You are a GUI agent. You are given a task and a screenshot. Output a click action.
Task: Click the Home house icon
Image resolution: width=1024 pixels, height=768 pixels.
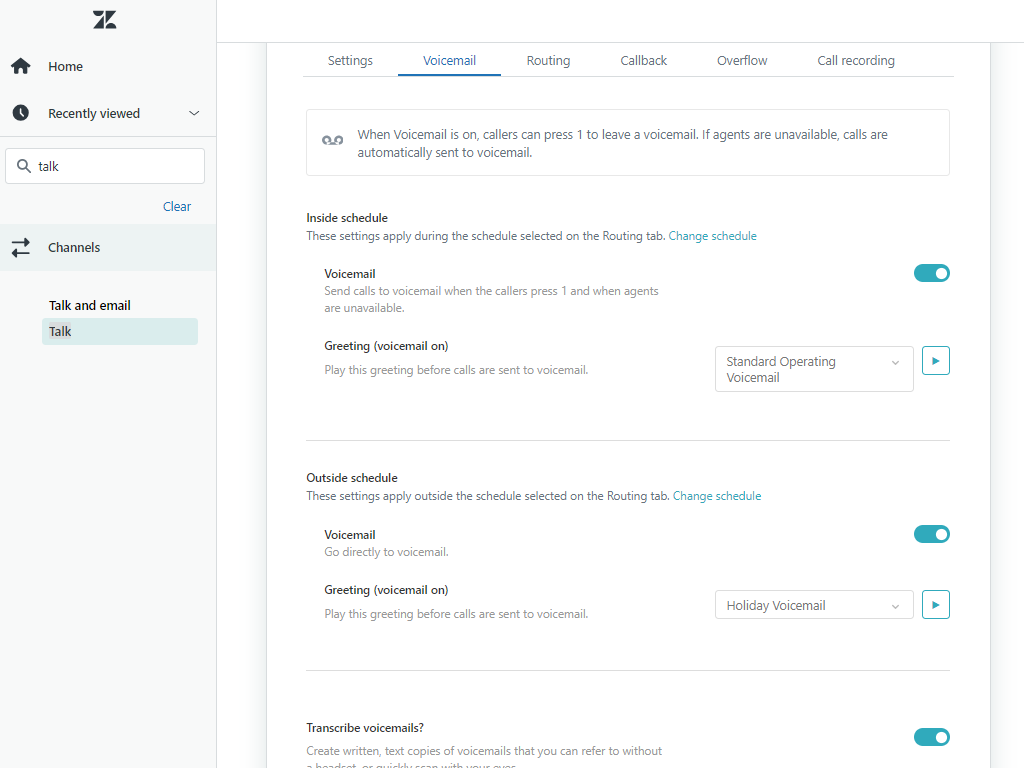[20, 66]
